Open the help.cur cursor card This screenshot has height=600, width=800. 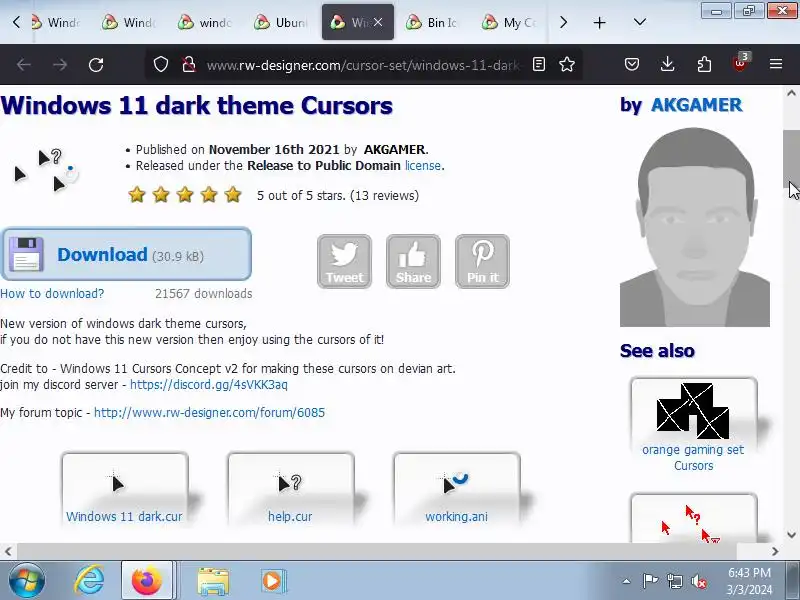pyautogui.click(x=290, y=489)
